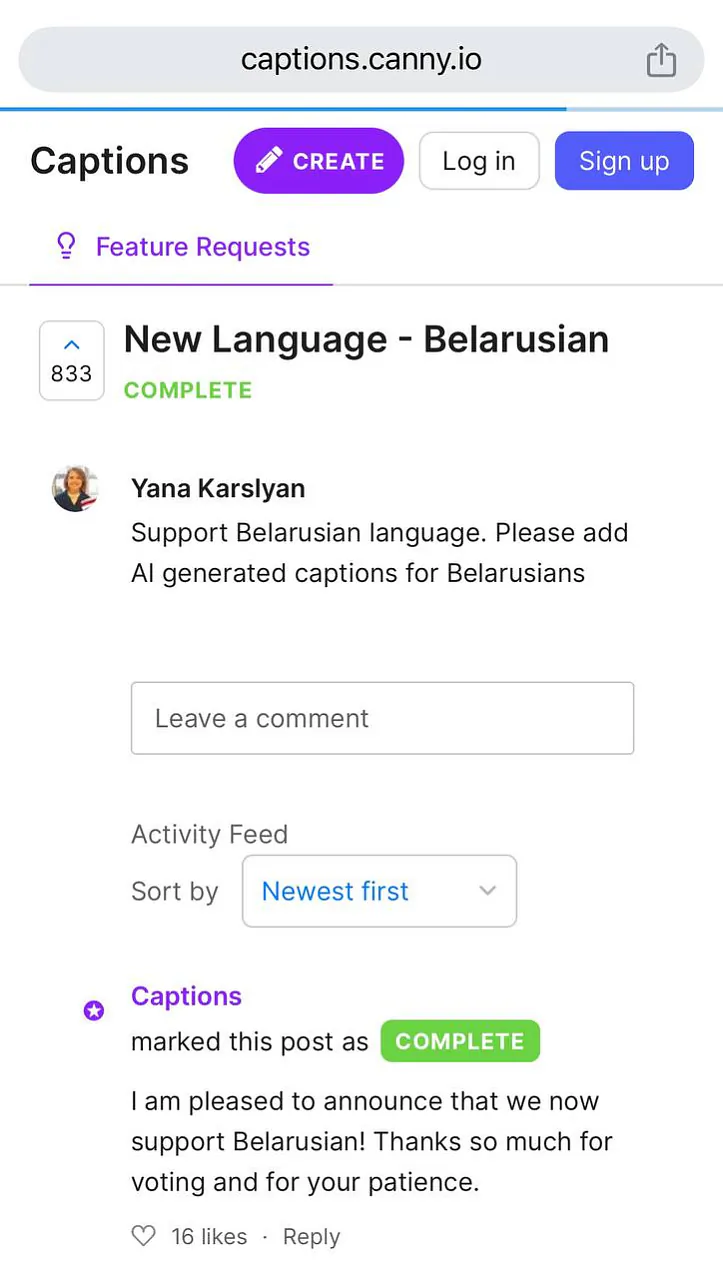Image resolution: width=723 pixels, height=1278 pixels.
Task: Click the Captions site title
Action: click(x=109, y=161)
